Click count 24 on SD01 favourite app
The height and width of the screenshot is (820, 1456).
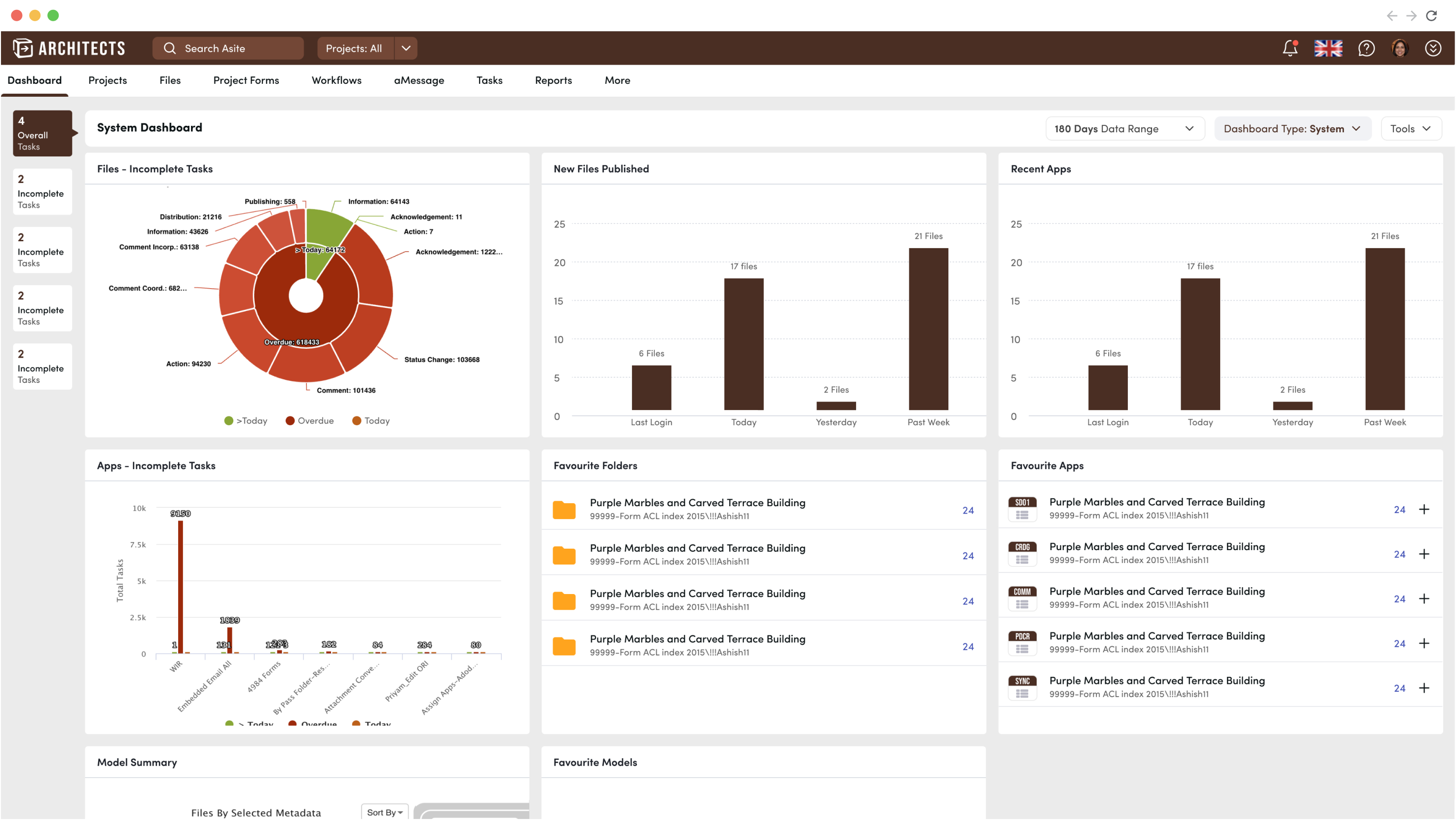(1399, 510)
